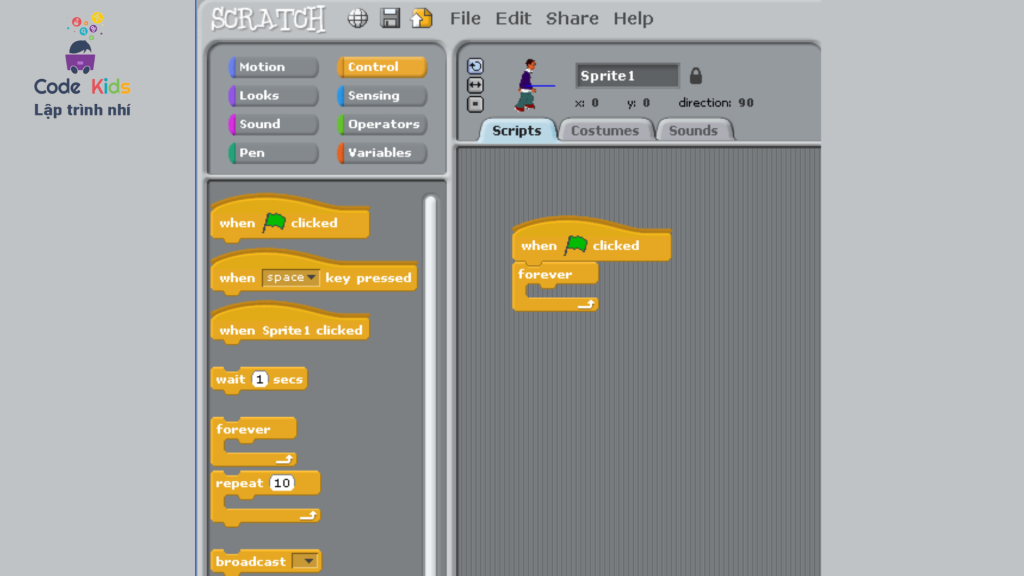Select the 'don't rotate' rotation style
The image size is (1024, 576).
click(475, 104)
